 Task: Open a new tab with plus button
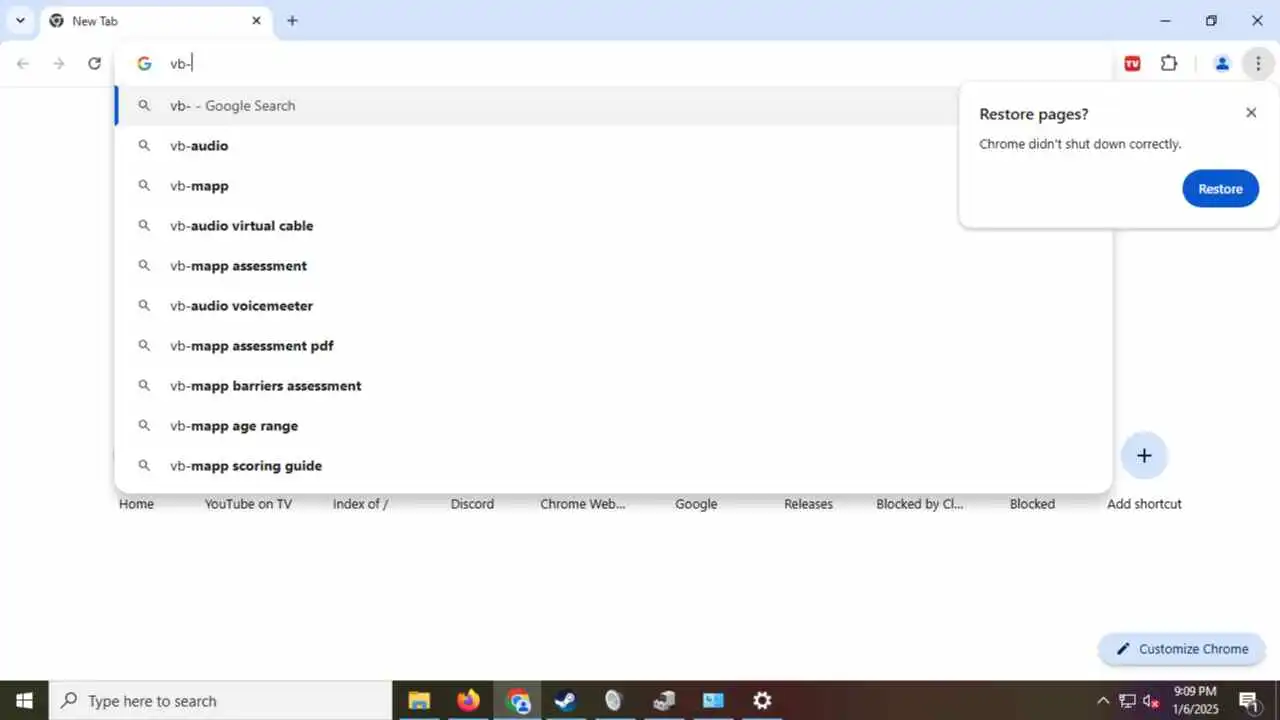click(292, 20)
